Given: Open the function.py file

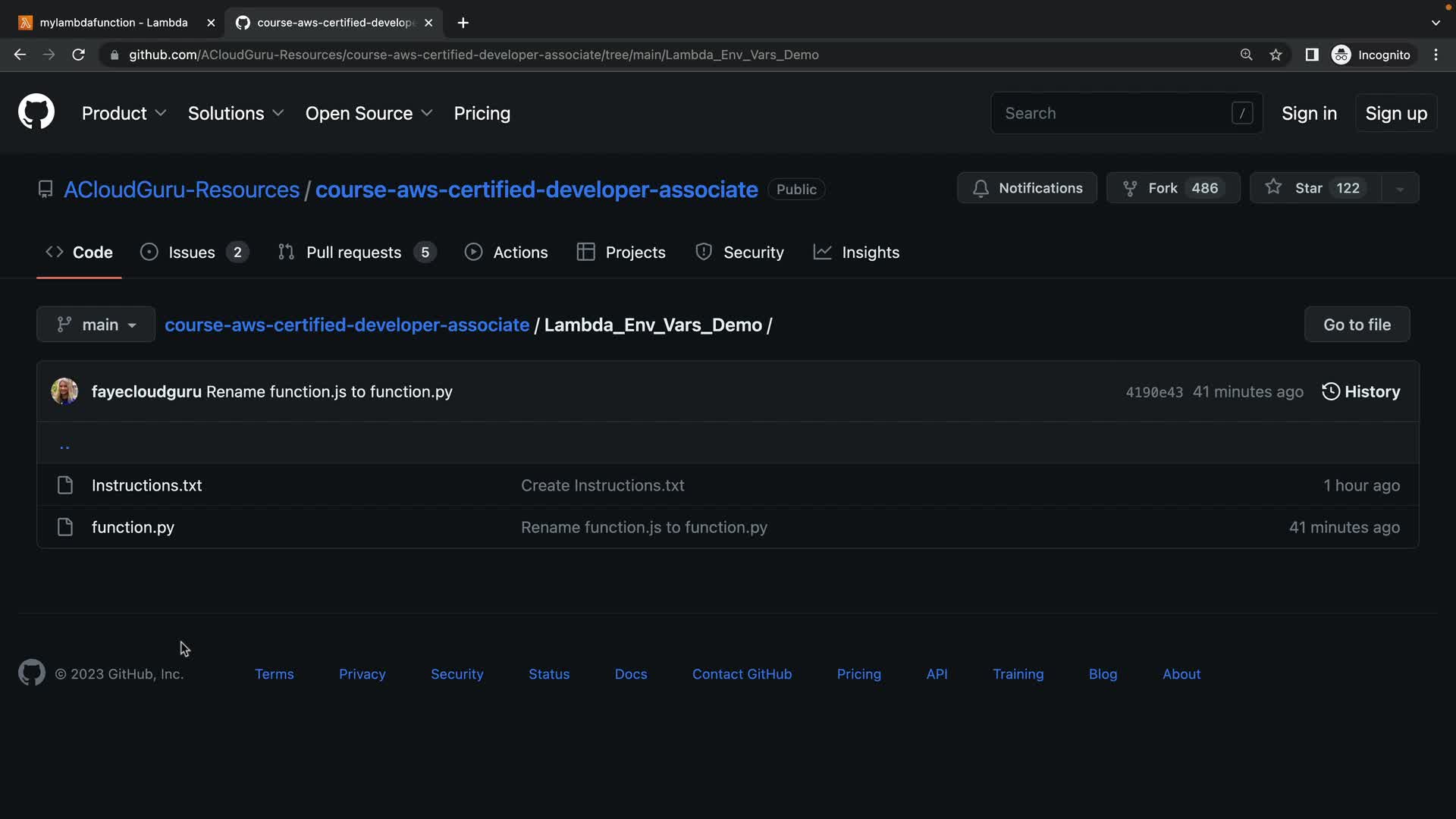Looking at the screenshot, I should [133, 527].
